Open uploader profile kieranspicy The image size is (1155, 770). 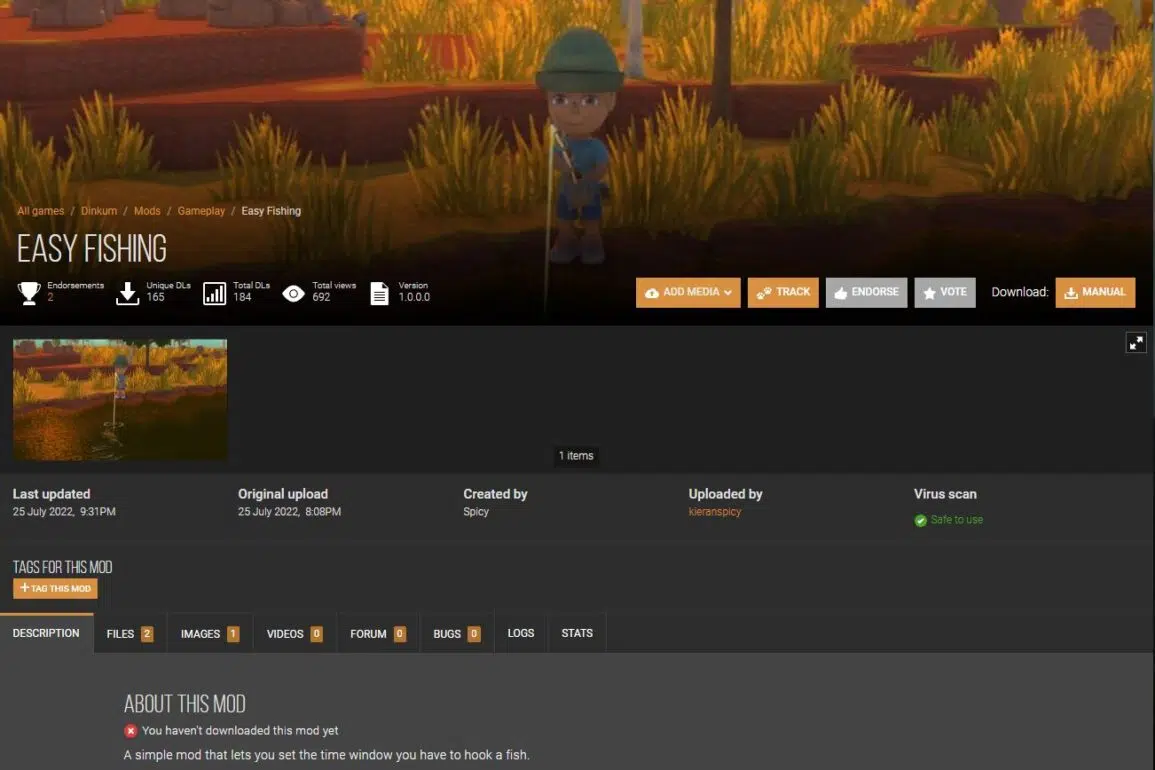[x=715, y=511]
